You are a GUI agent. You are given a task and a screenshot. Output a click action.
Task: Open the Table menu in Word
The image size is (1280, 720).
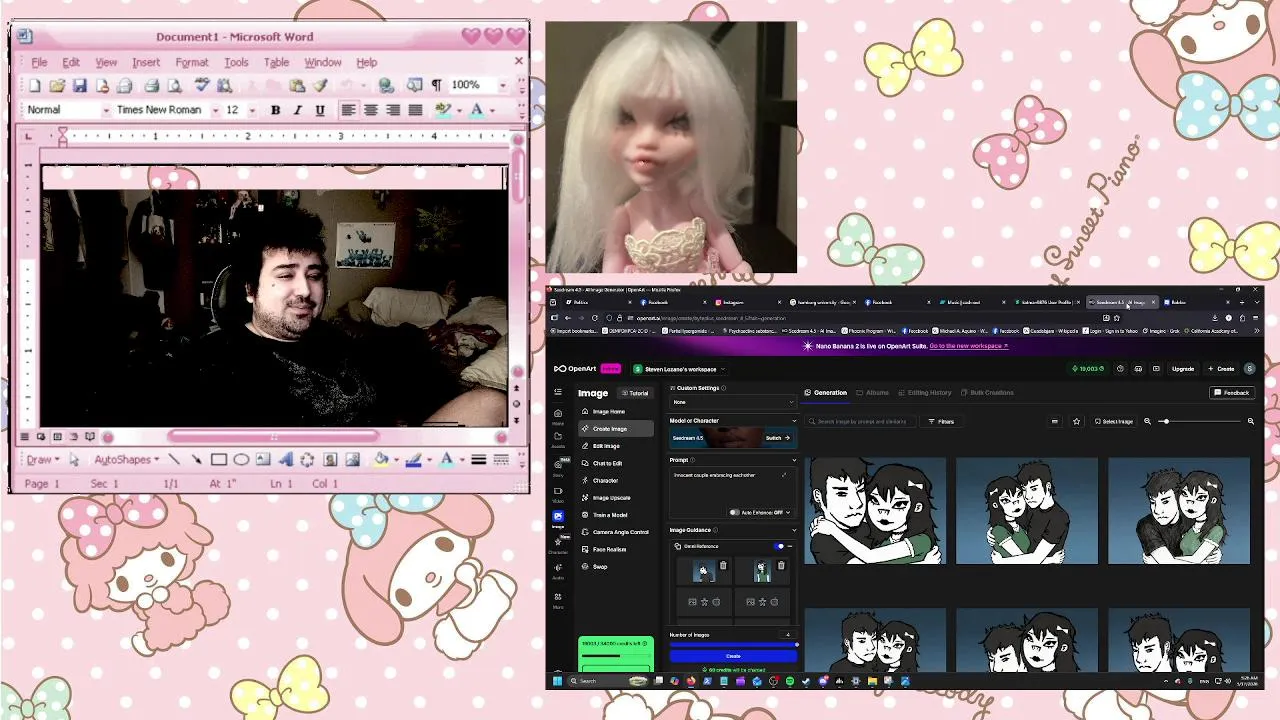point(276,62)
